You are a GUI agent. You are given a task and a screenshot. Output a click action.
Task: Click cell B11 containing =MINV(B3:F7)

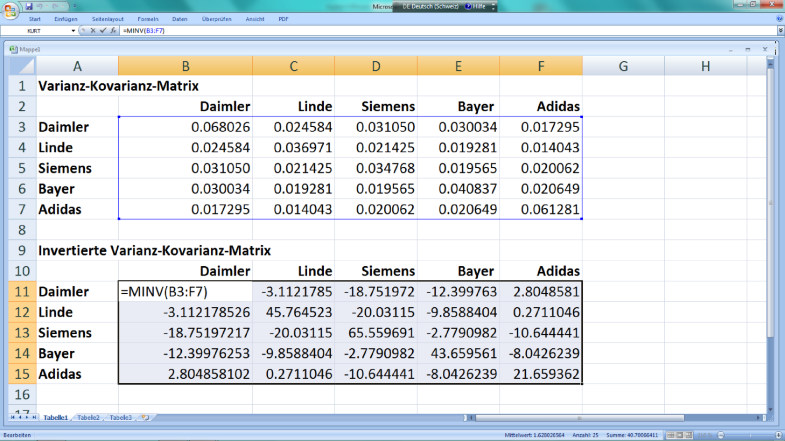(185, 291)
